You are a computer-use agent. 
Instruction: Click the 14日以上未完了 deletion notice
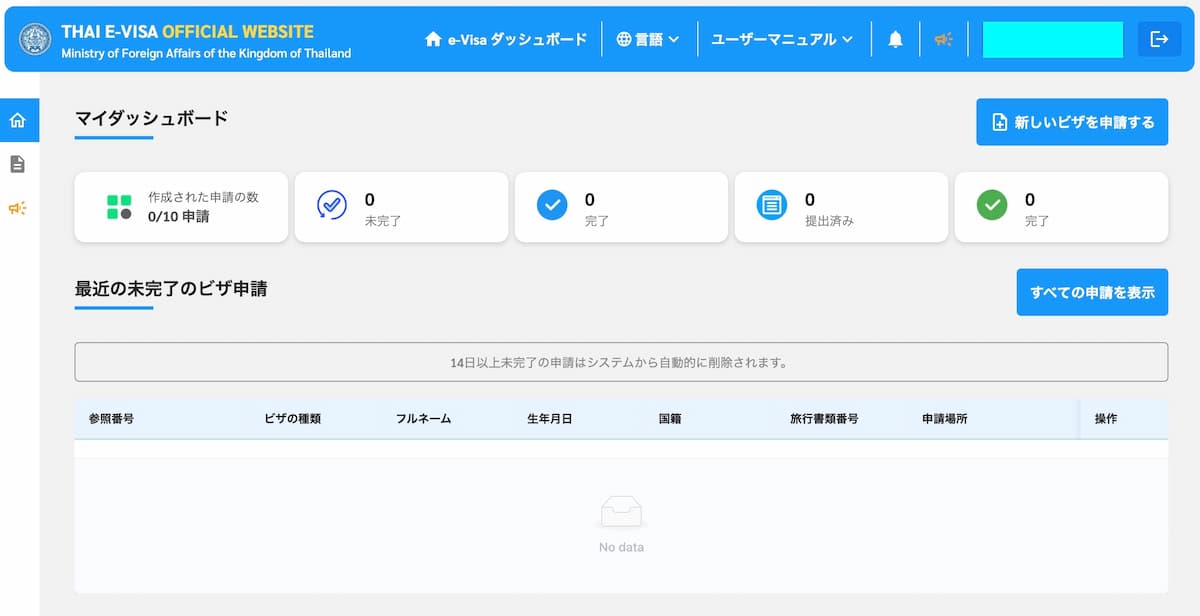pyautogui.click(x=621, y=362)
